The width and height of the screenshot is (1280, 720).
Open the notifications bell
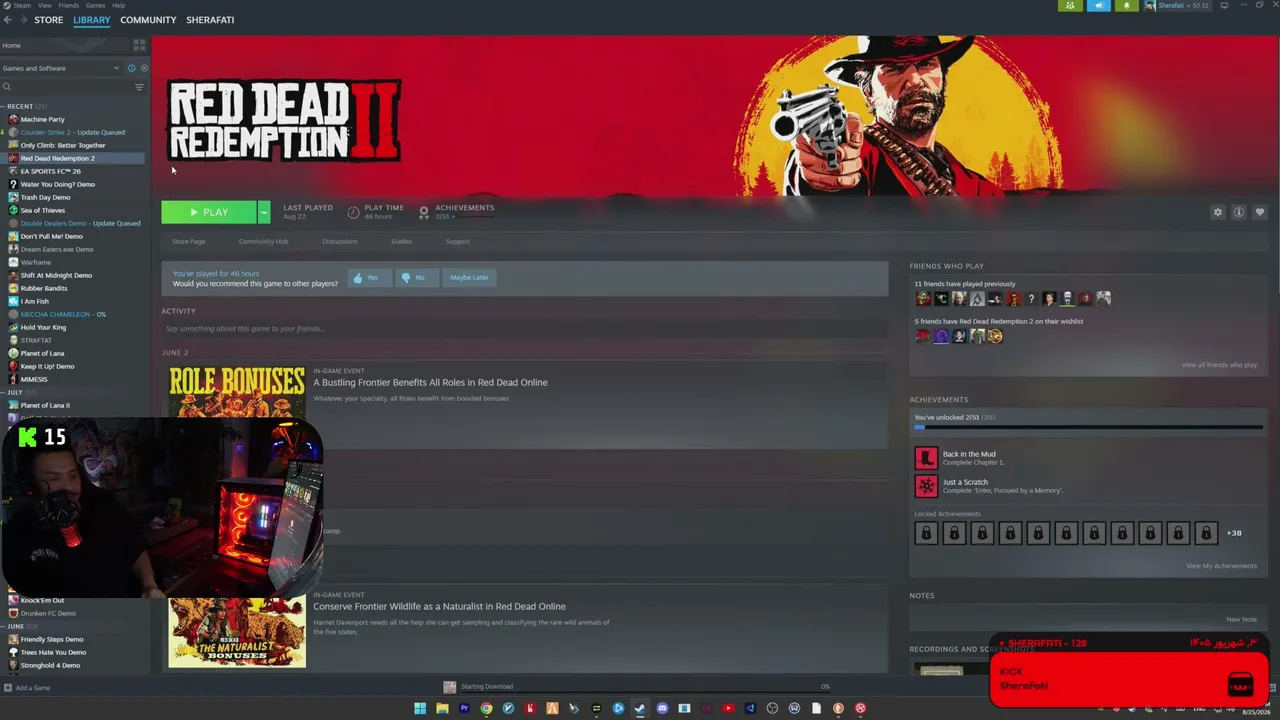click(1127, 6)
